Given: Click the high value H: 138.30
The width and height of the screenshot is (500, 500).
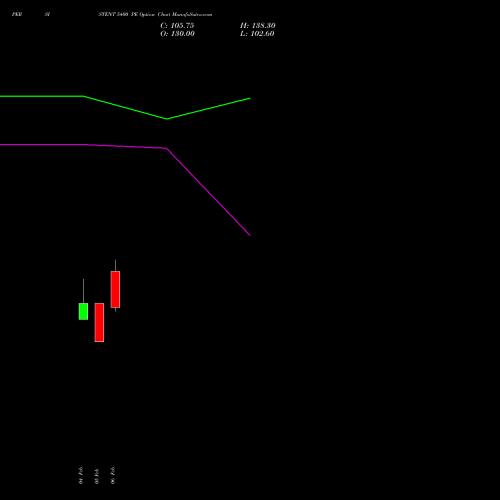Looking at the screenshot, I should [257, 26].
